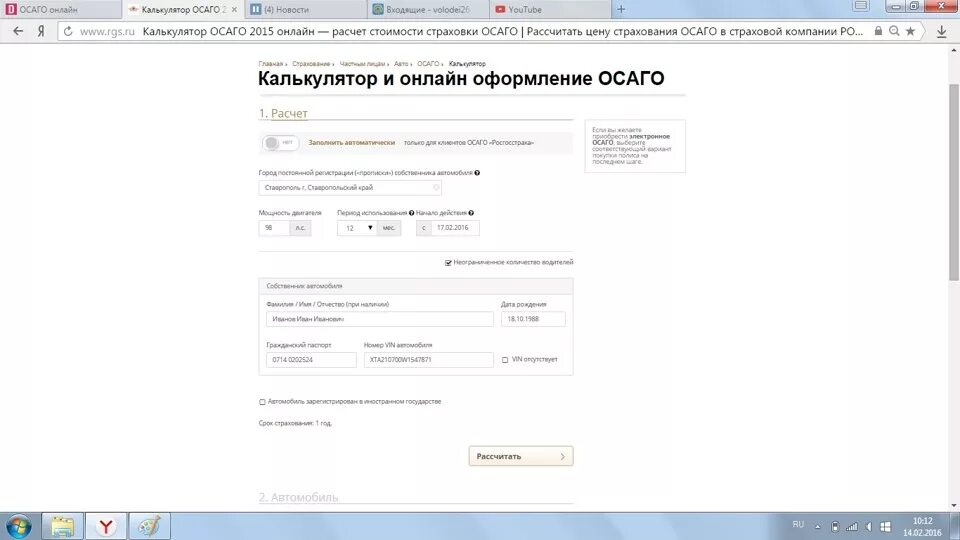
Task: Click the 'мес.' unit label
Action: point(389,228)
